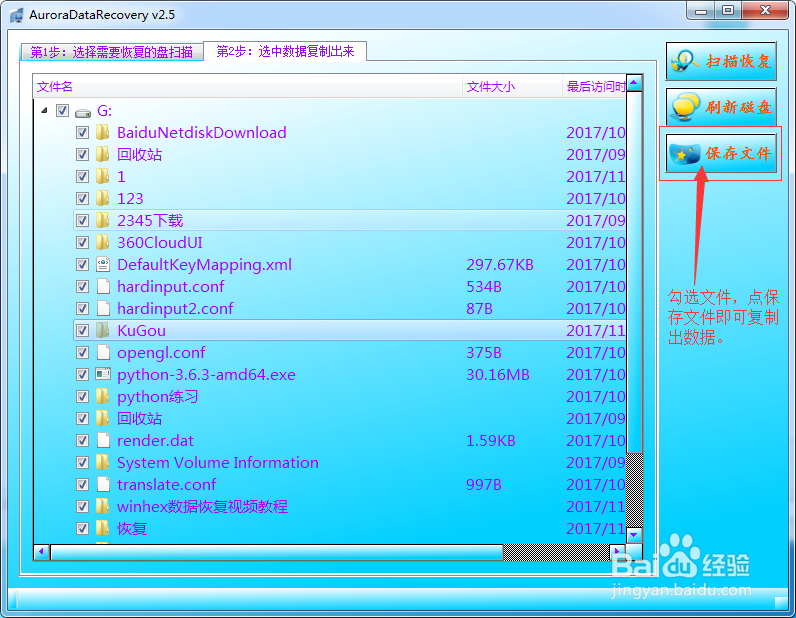Click the folder icon beside 123

tap(103, 199)
